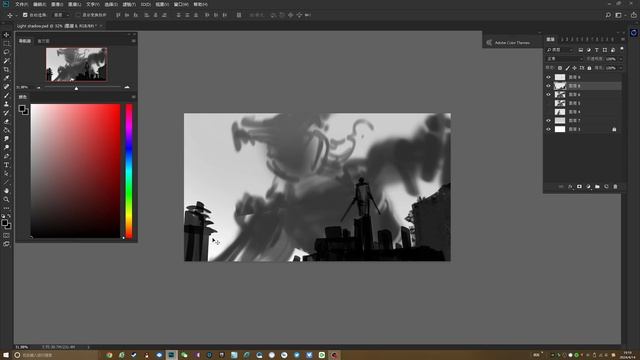Image resolution: width=640 pixels, height=360 pixels.
Task: Open the Layer menu
Action: pos(74,4)
